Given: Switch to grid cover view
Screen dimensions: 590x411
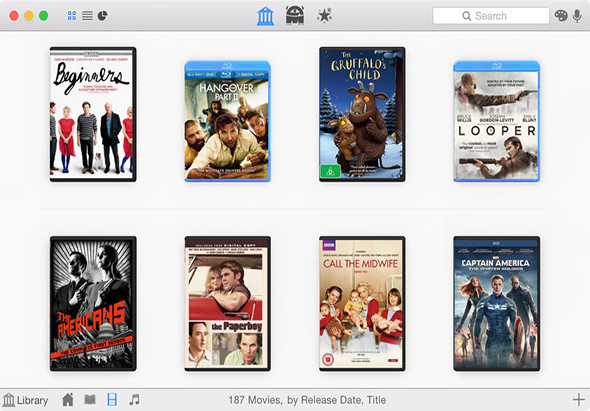Looking at the screenshot, I should tap(72, 15).
